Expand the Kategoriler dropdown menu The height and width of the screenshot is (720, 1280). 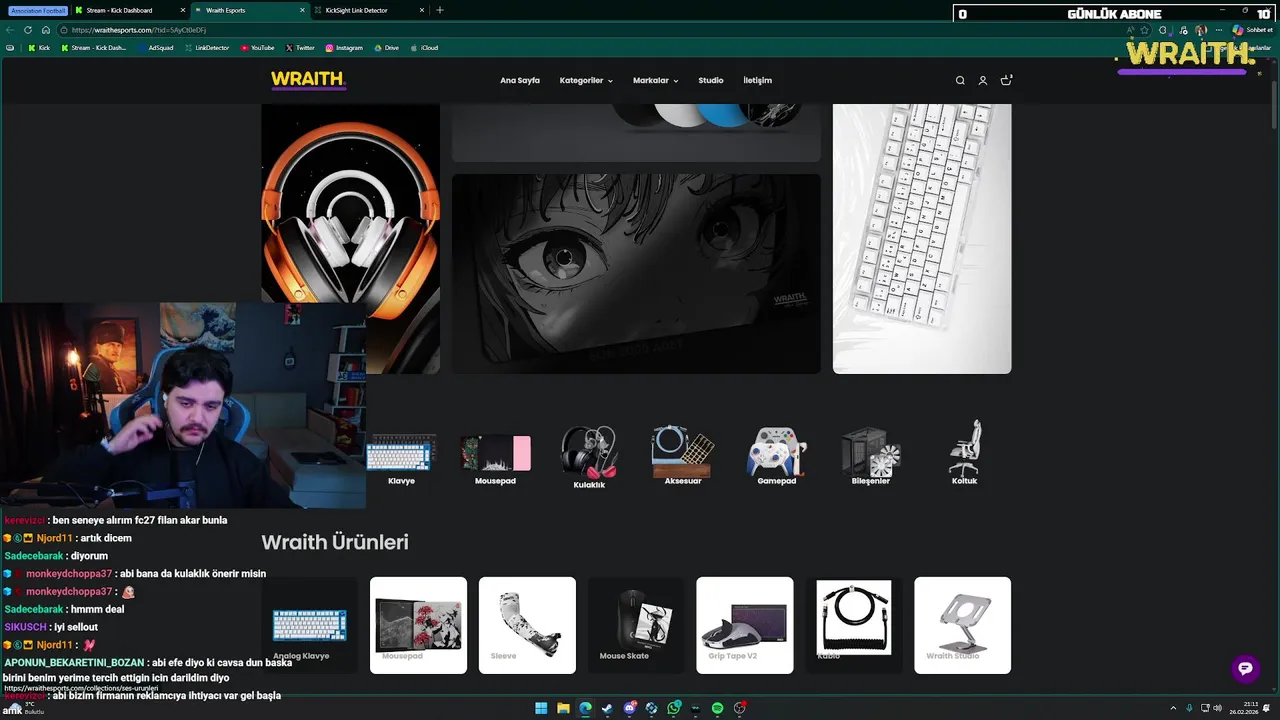pyautogui.click(x=586, y=80)
